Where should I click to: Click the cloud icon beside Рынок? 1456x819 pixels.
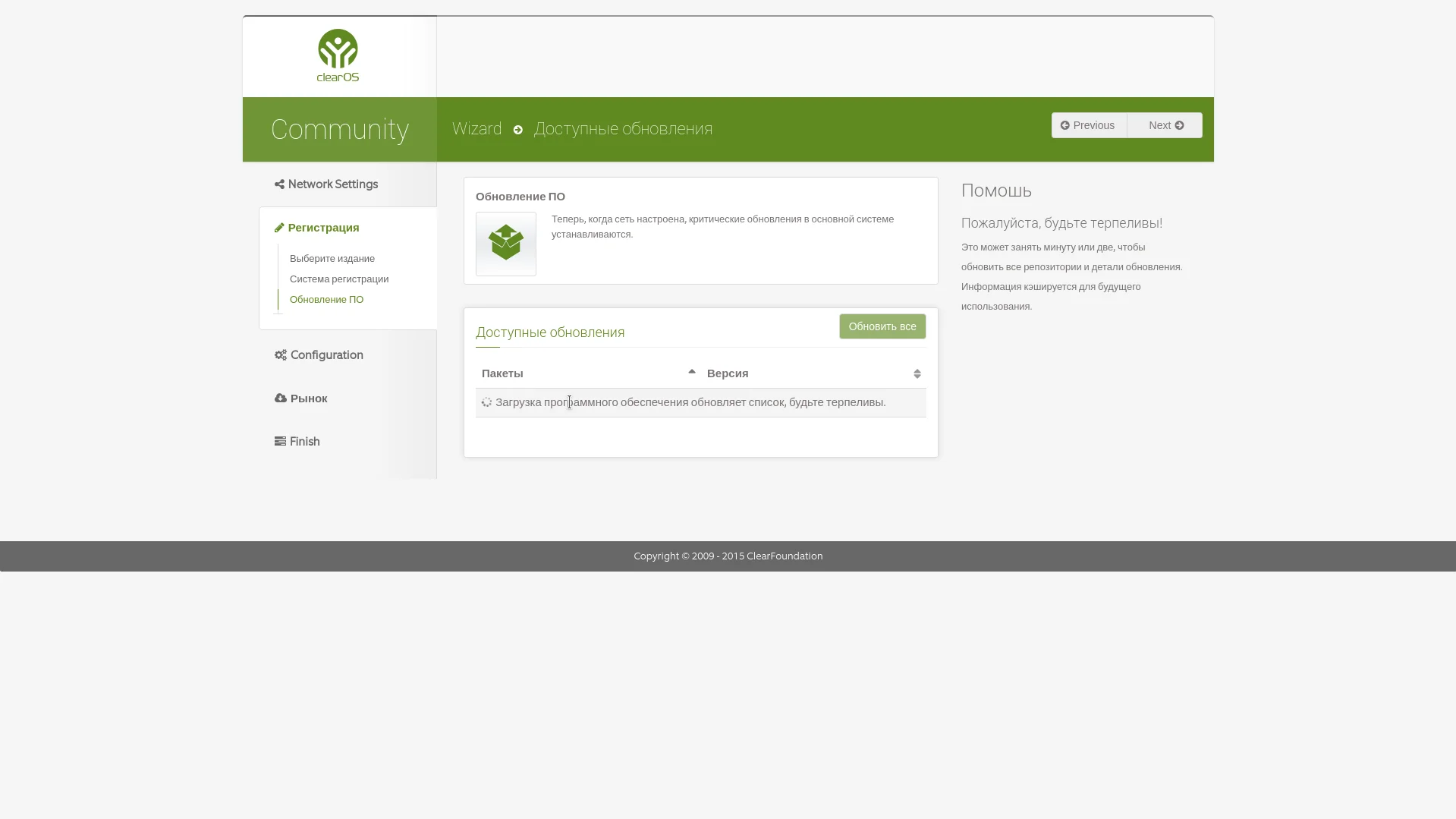click(x=281, y=398)
